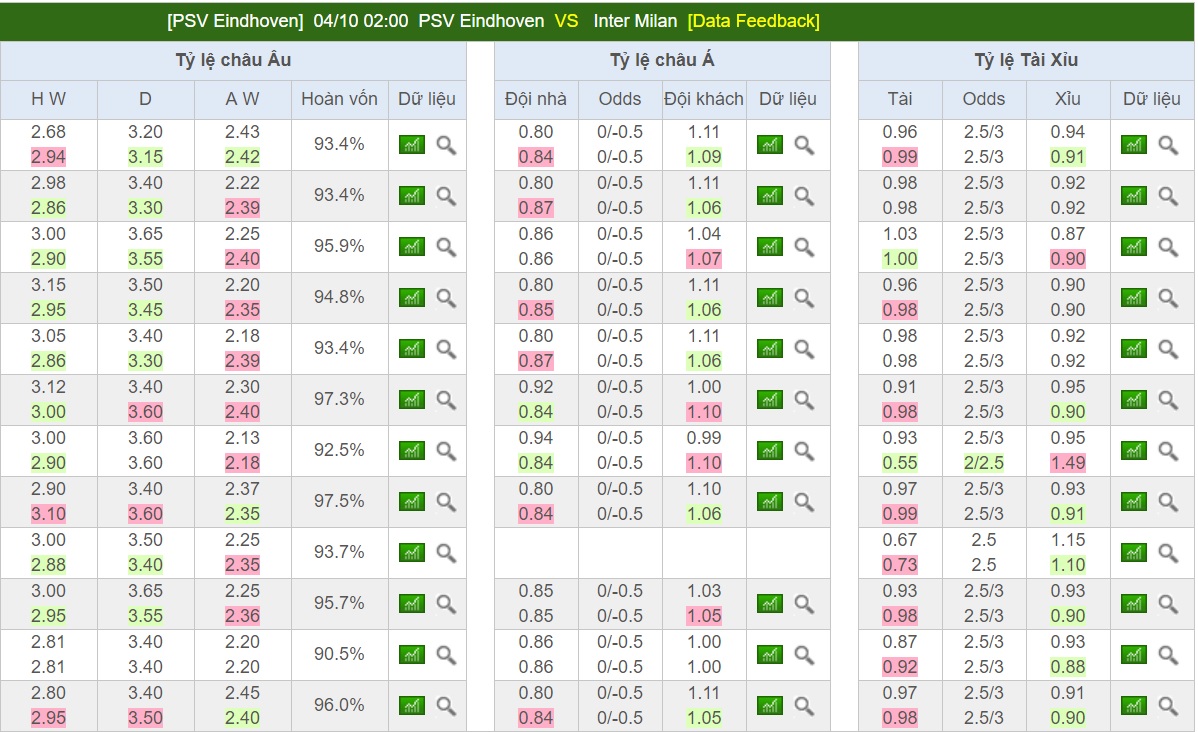Image resolution: width=1198 pixels, height=732 pixels.
Task: Click the Data Feedback link
Action: (753, 21)
